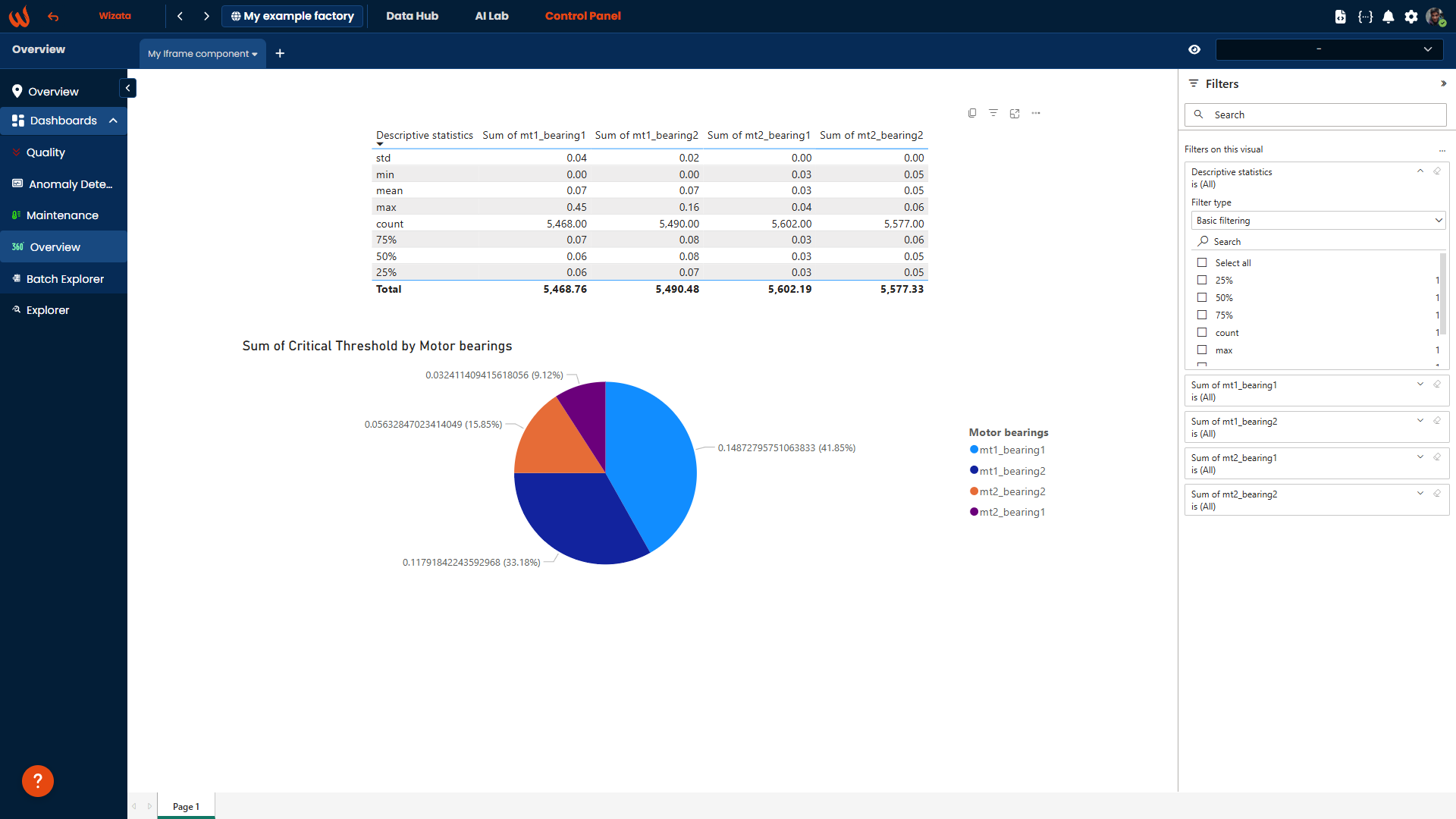Click the curly braces API icon
The width and height of the screenshot is (1456, 819).
[1365, 17]
